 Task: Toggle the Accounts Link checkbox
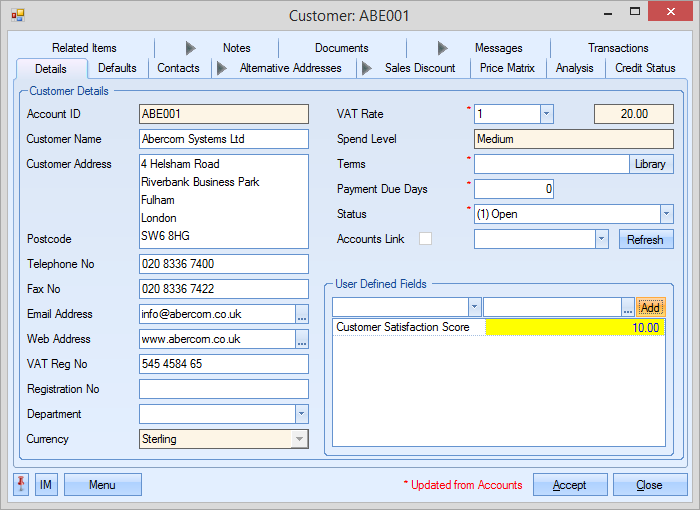[425, 239]
